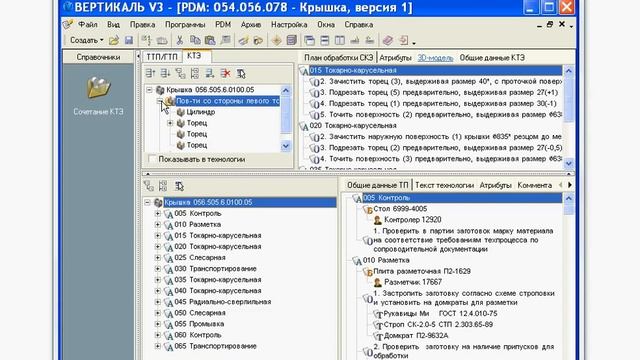Screen dimensions: 640x360
Task: Switch to the ТТП/ГТП tab
Action: coord(162,57)
